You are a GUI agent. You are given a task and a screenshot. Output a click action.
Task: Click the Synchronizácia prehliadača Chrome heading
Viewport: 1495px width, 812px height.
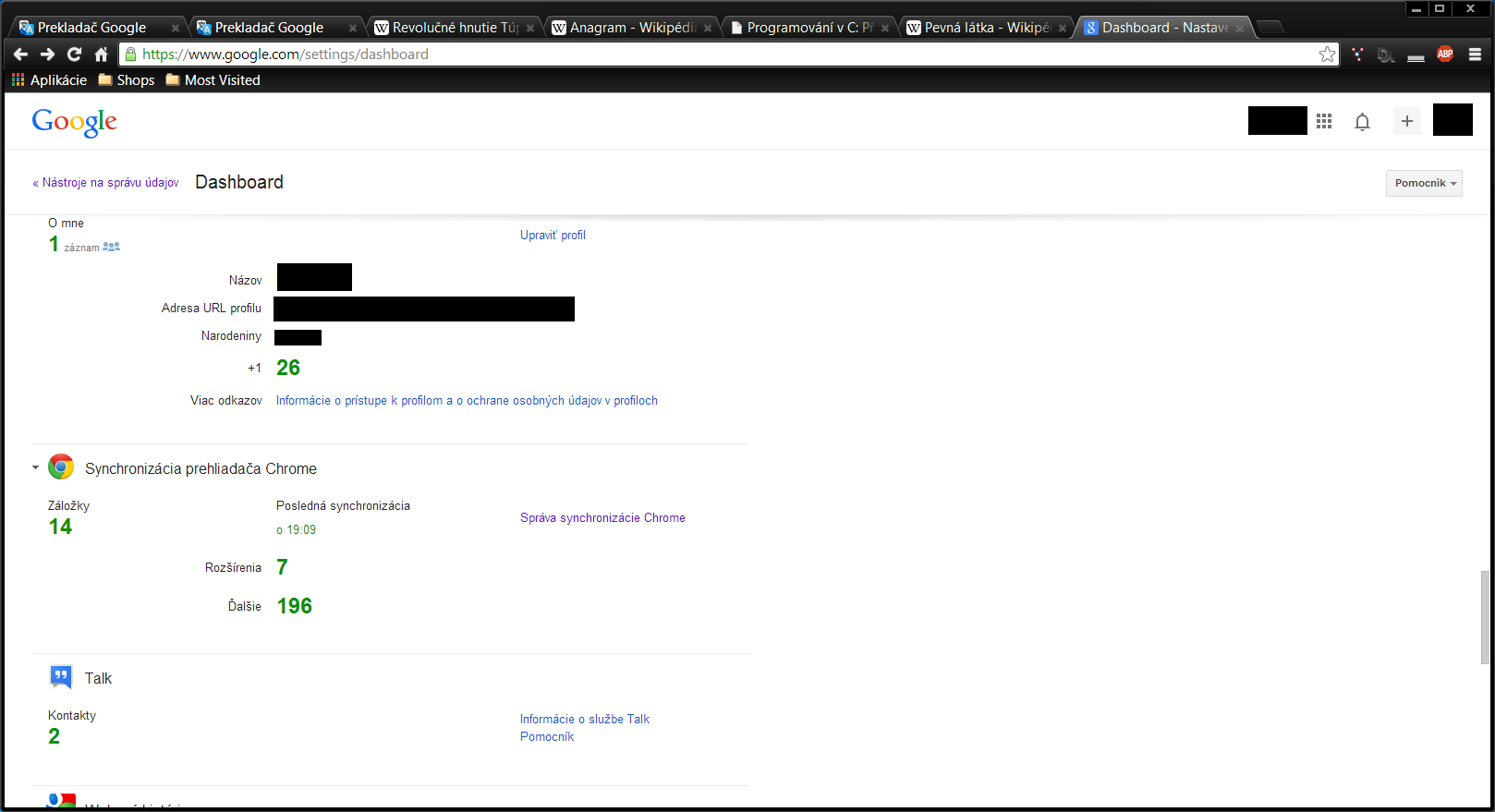[201, 468]
